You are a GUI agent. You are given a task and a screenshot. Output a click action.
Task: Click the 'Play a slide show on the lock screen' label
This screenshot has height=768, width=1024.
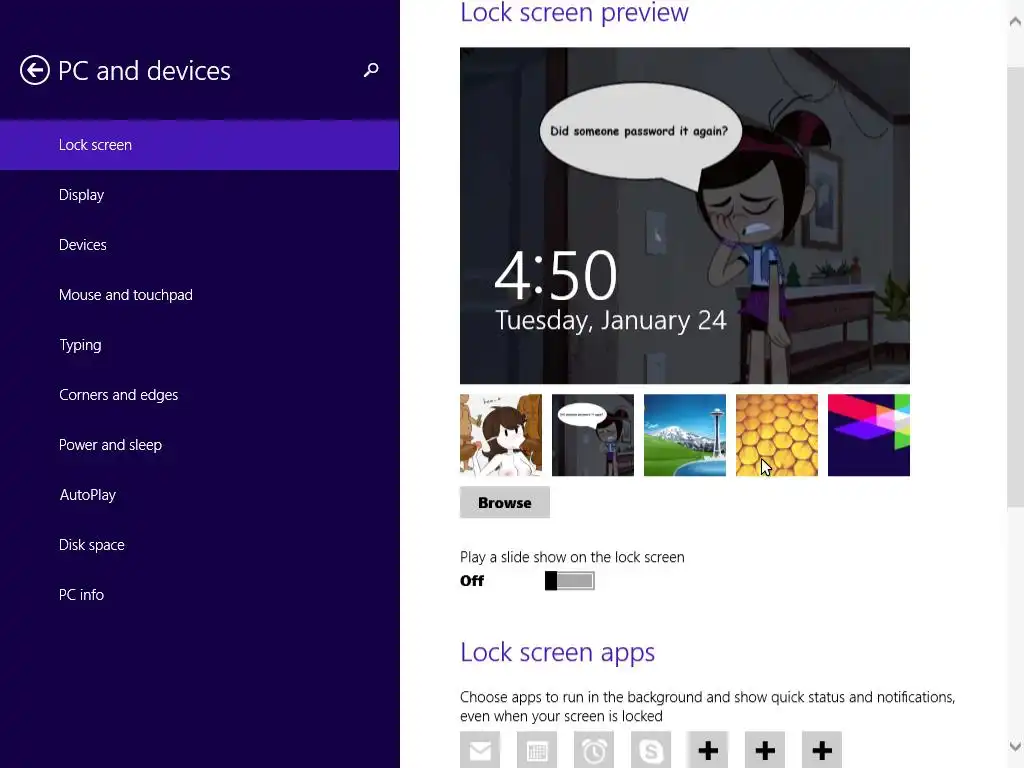pyautogui.click(x=572, y=557)
